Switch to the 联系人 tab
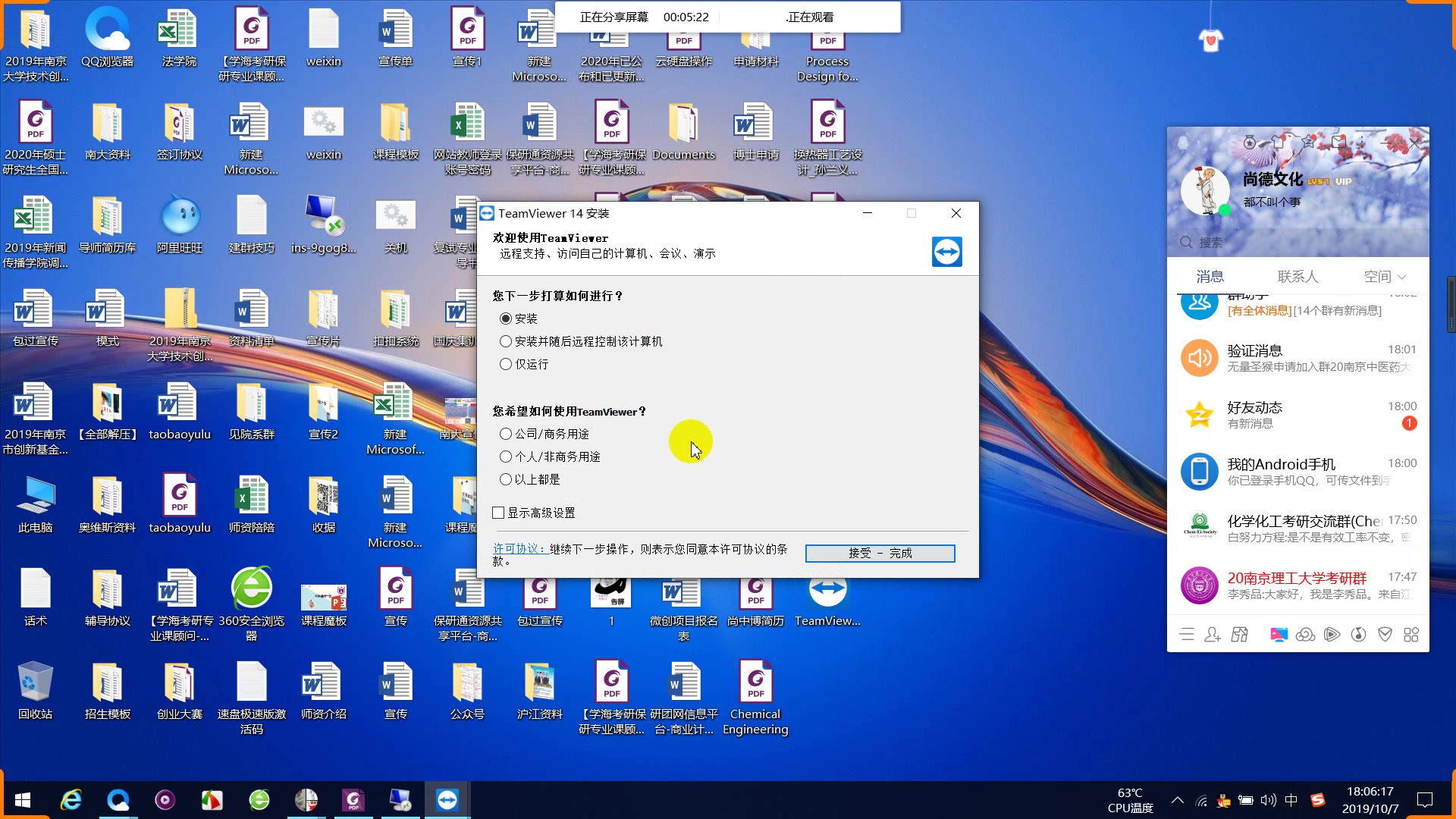Viewport: 1456px width, 819px height. coord(1298,276)
